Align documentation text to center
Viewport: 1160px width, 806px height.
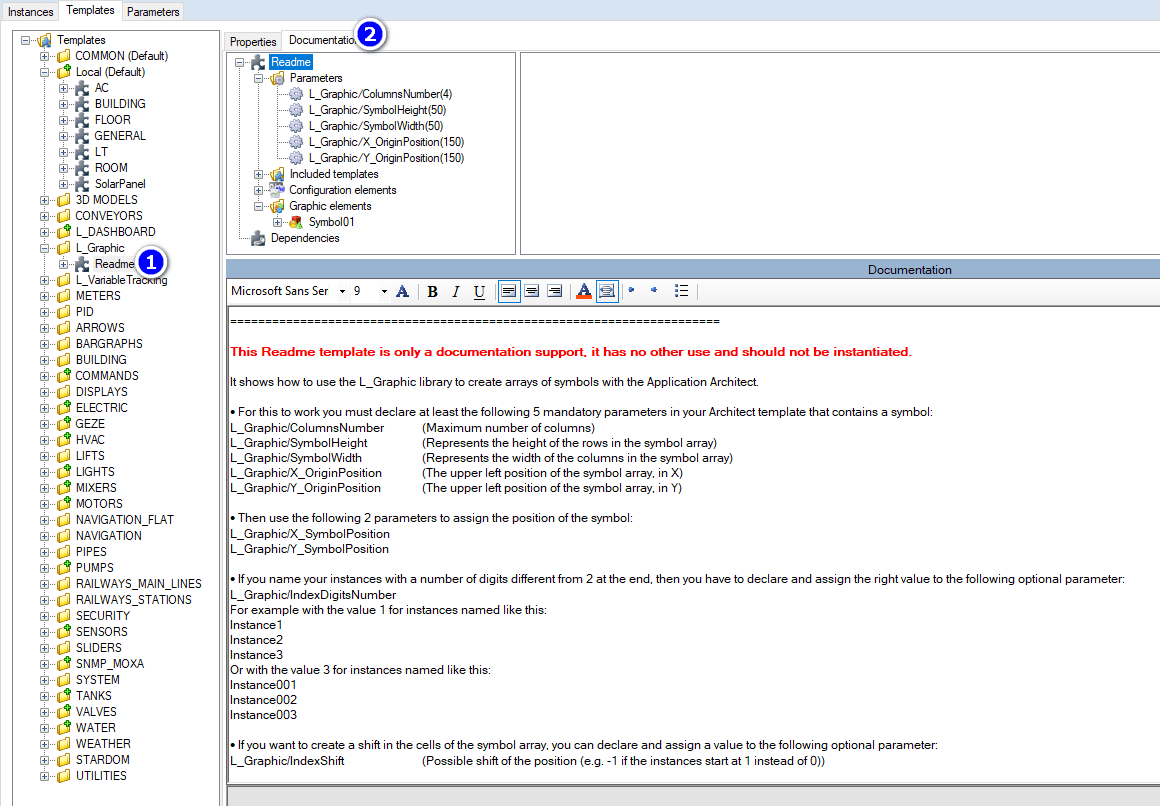pyautogui.click(x=532, y=291)
